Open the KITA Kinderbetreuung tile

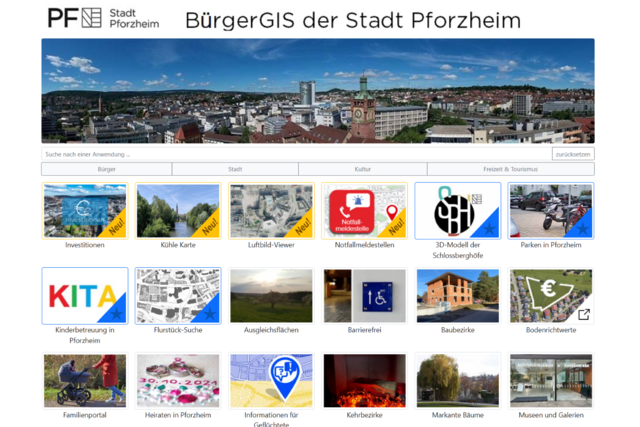point(85,296)
